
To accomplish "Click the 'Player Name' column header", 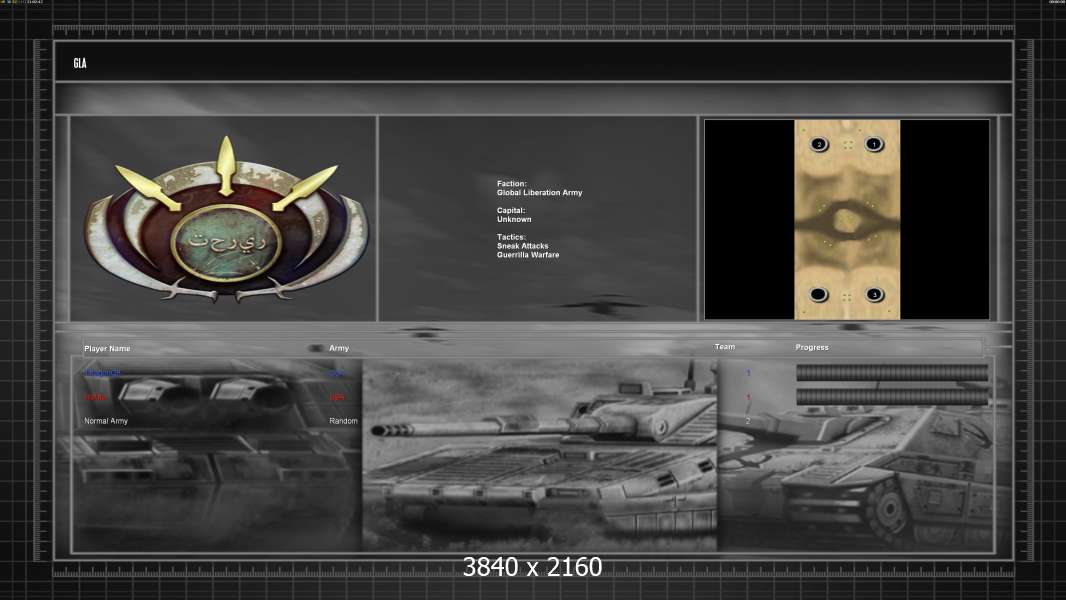I will (x=107, y=349).
